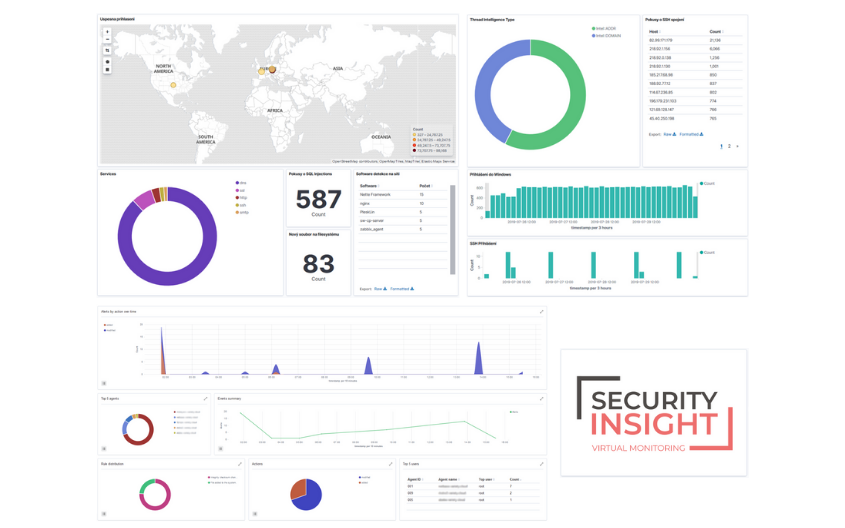Expand the Top 5 users panel

(x=542, y=464)
